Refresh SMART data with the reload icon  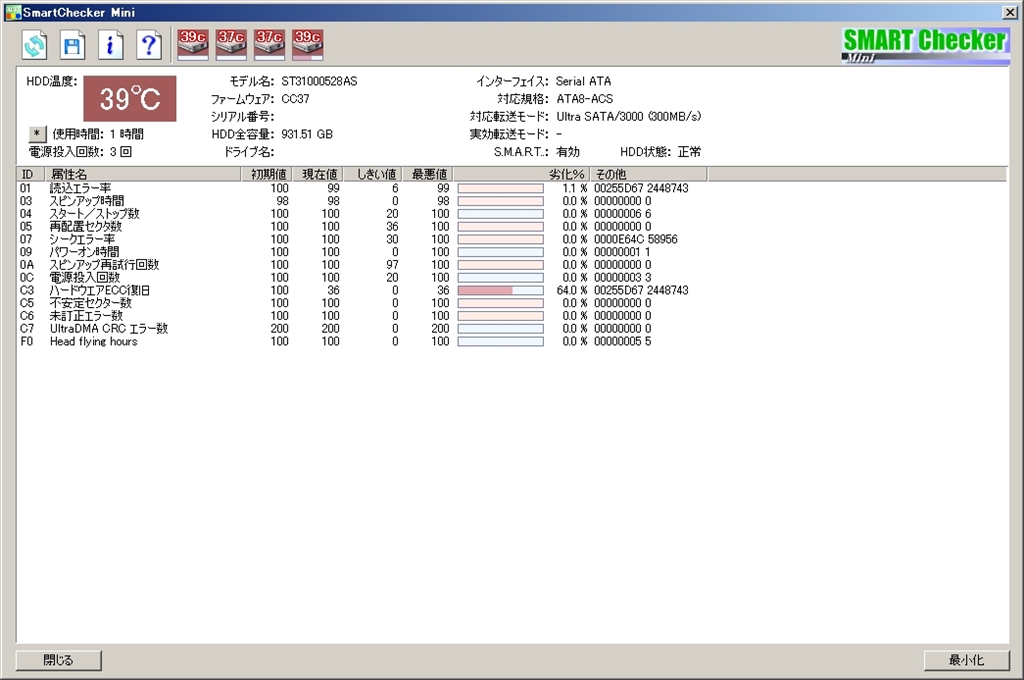click(35, 45)
